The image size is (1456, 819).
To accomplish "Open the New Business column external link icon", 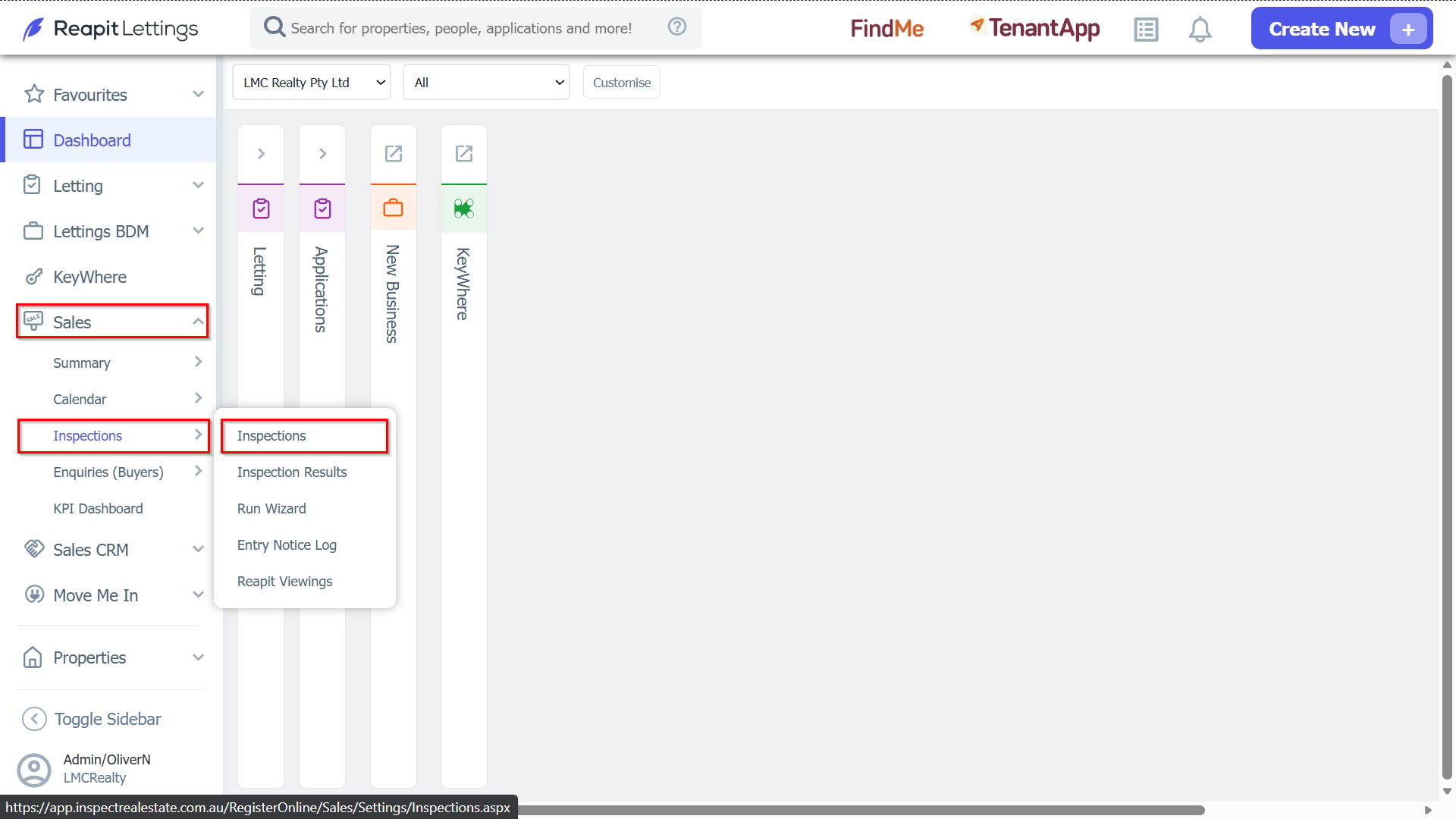I will click(x=394, y=154).
